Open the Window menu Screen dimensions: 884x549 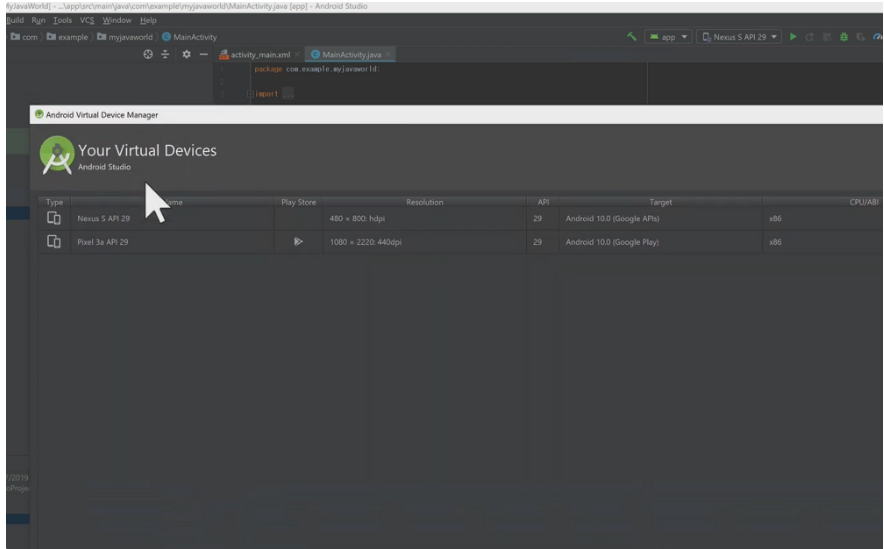click(117, 20)
